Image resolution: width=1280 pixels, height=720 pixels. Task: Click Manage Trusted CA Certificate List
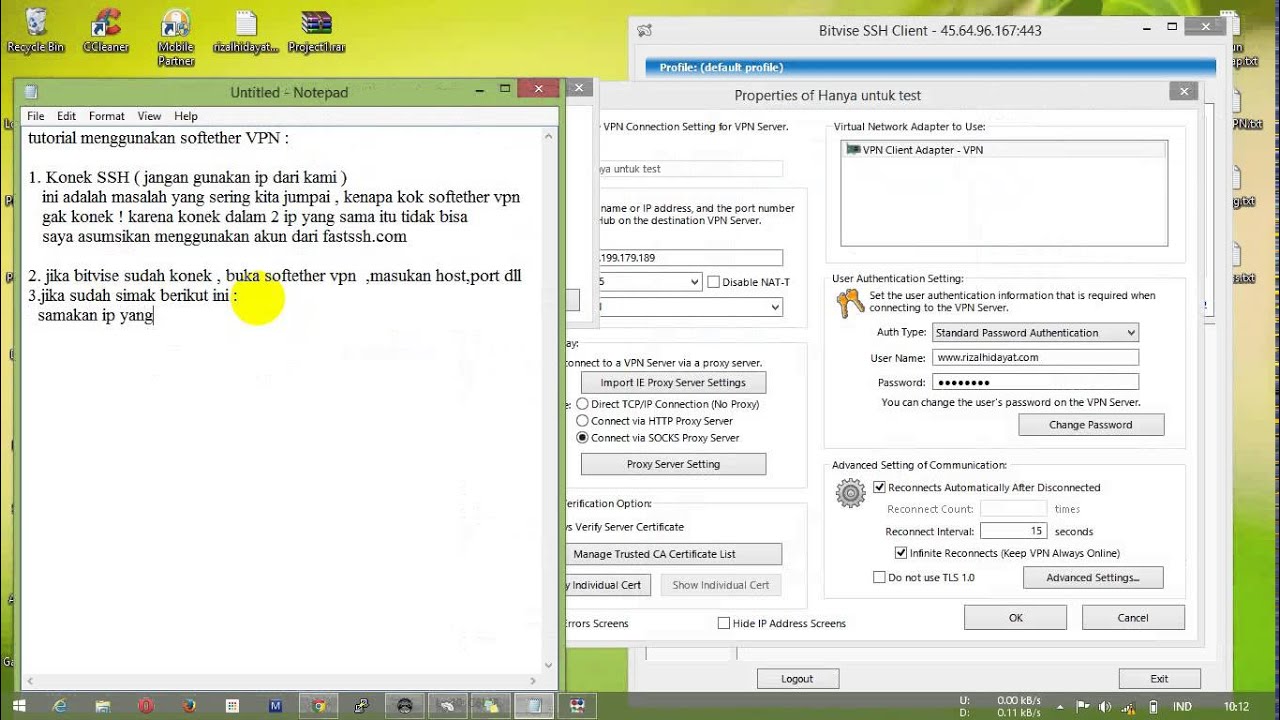[x=672, y=554]
